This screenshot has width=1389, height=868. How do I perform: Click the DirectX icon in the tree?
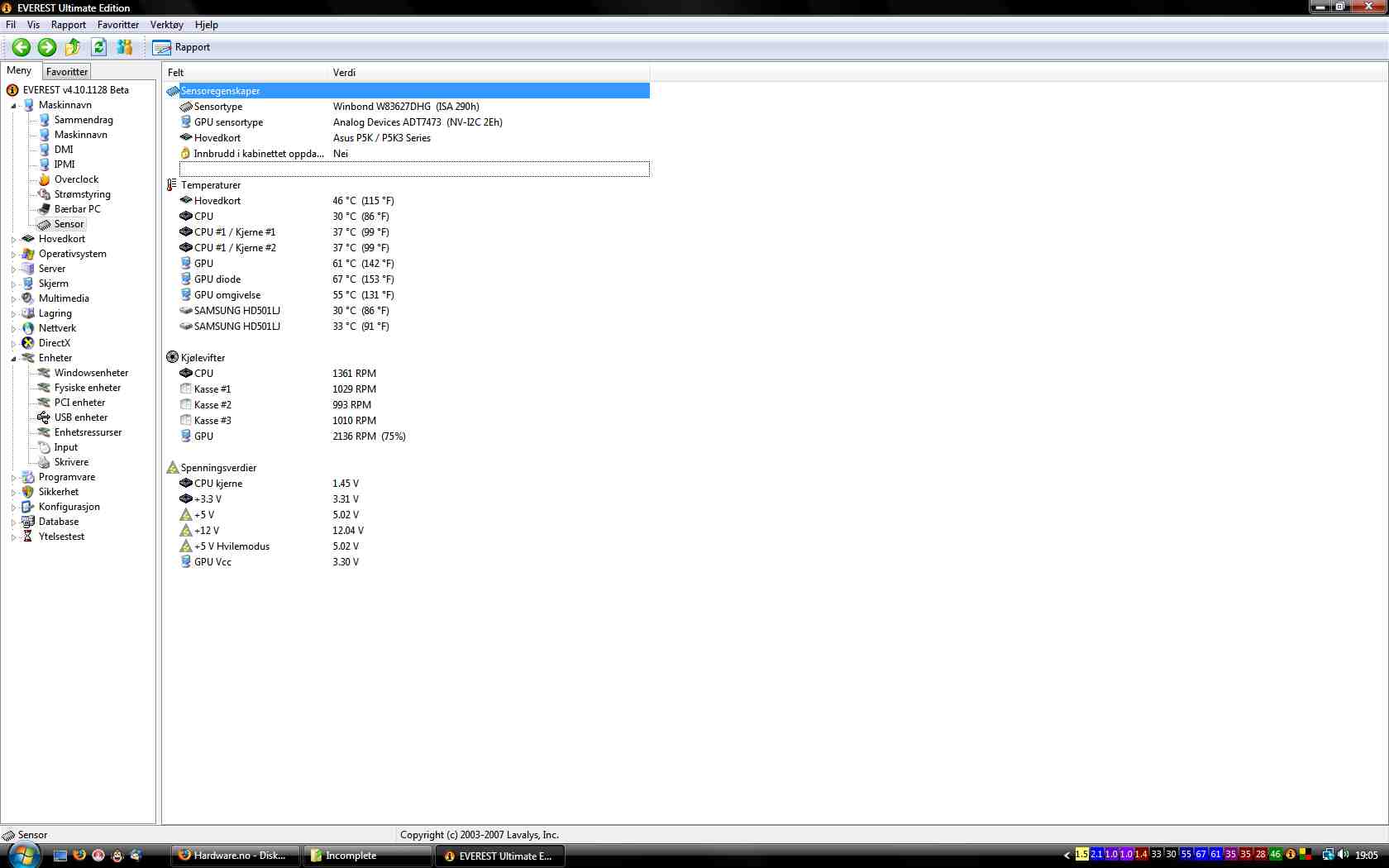tap(28, 343)
